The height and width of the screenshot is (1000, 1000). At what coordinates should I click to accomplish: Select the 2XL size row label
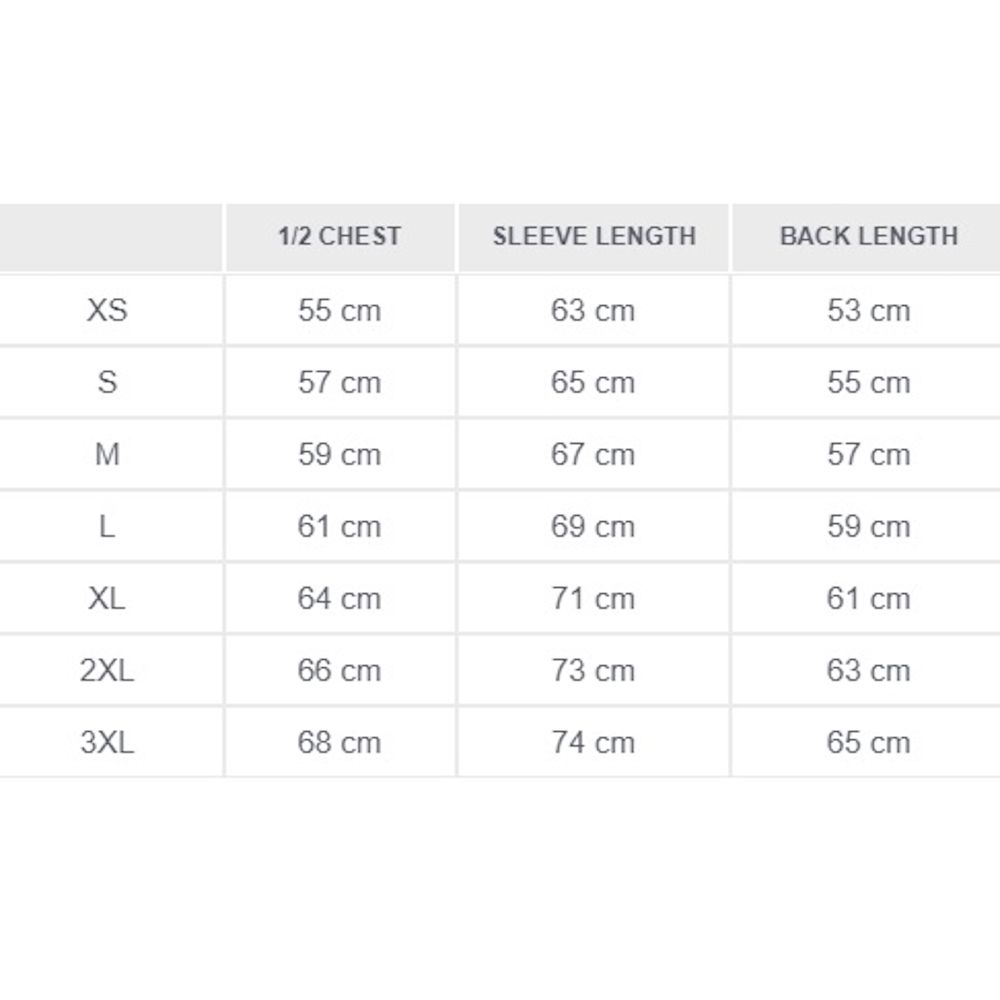tap(107, 670)
